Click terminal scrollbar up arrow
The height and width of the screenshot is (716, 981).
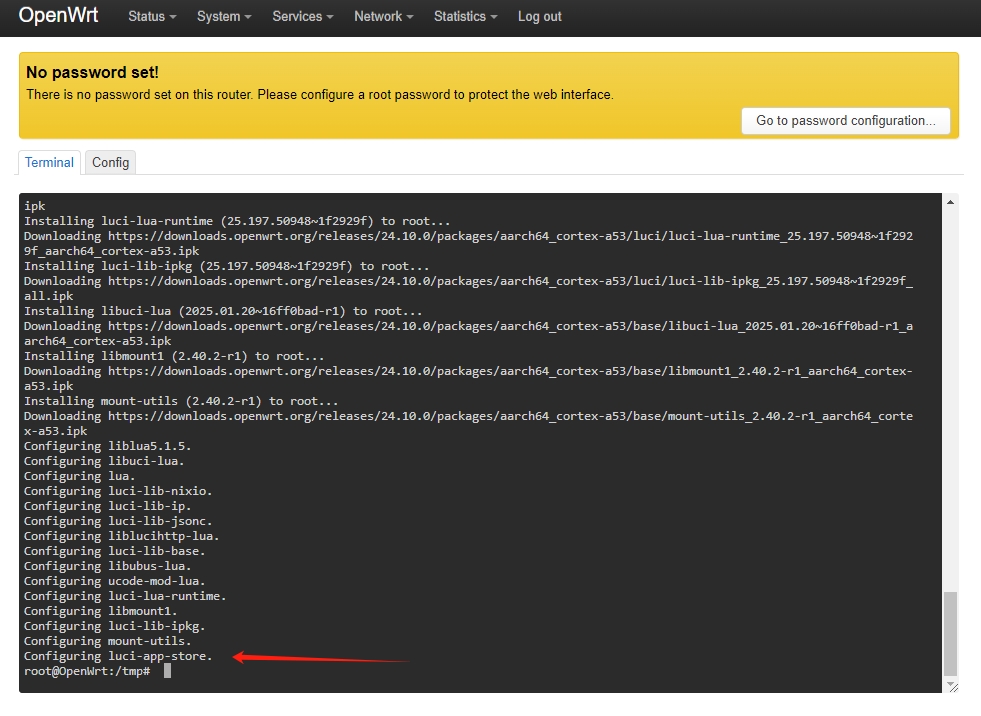950,202
